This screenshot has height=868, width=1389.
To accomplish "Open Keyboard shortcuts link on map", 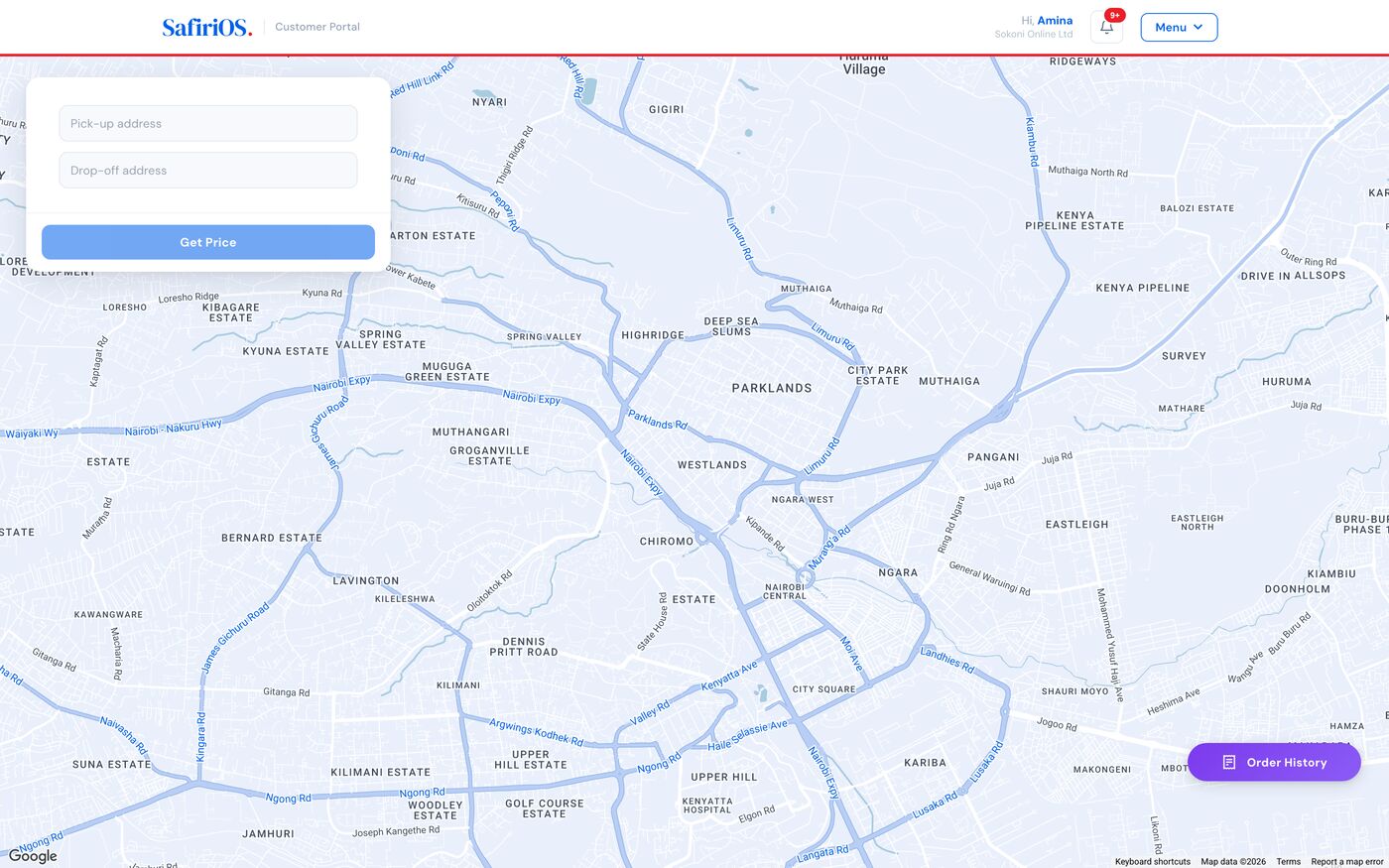I will pos(1152,861).
